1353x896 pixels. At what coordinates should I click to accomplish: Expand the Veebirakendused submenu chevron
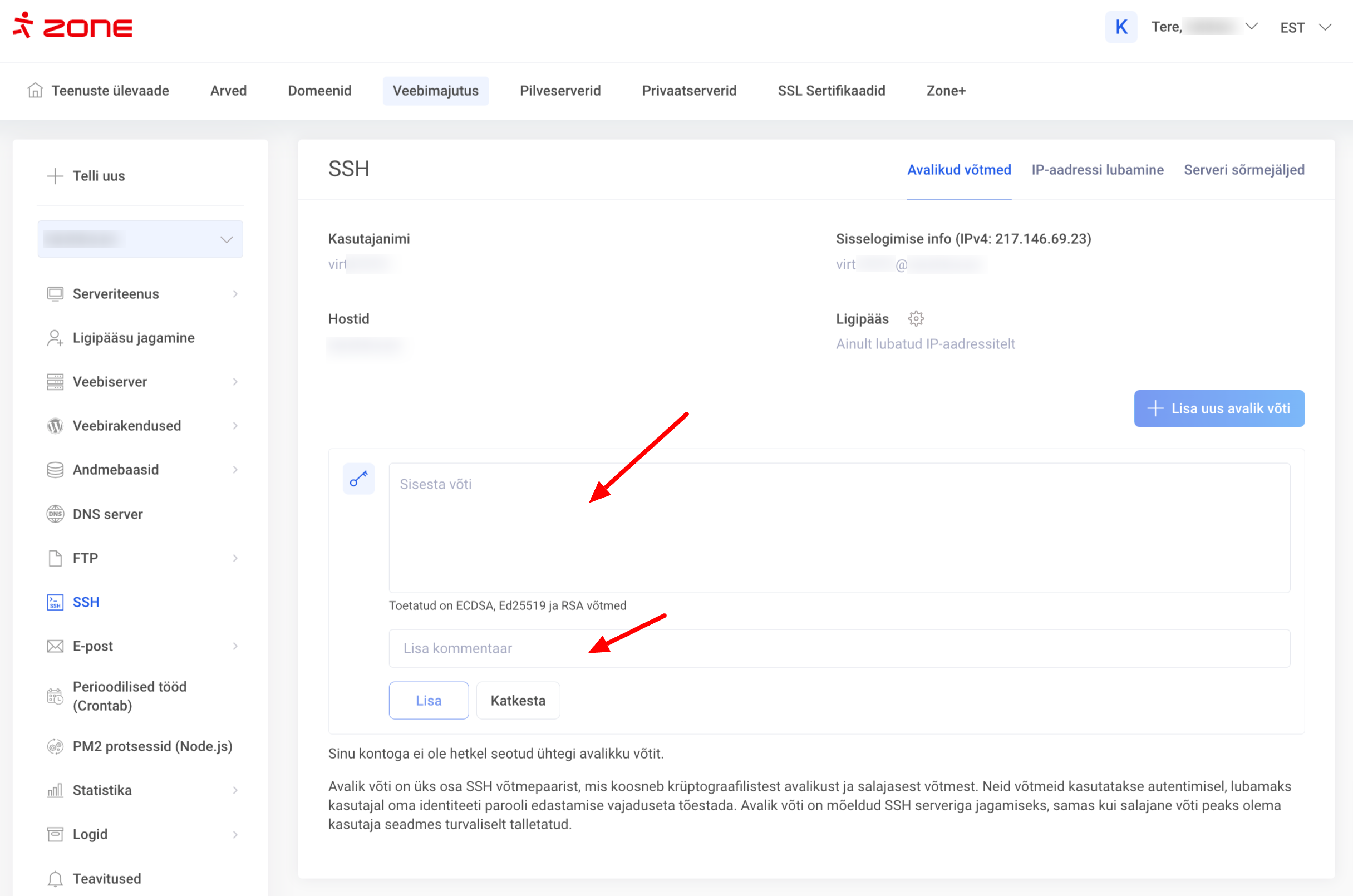click(x=235, y=426)
